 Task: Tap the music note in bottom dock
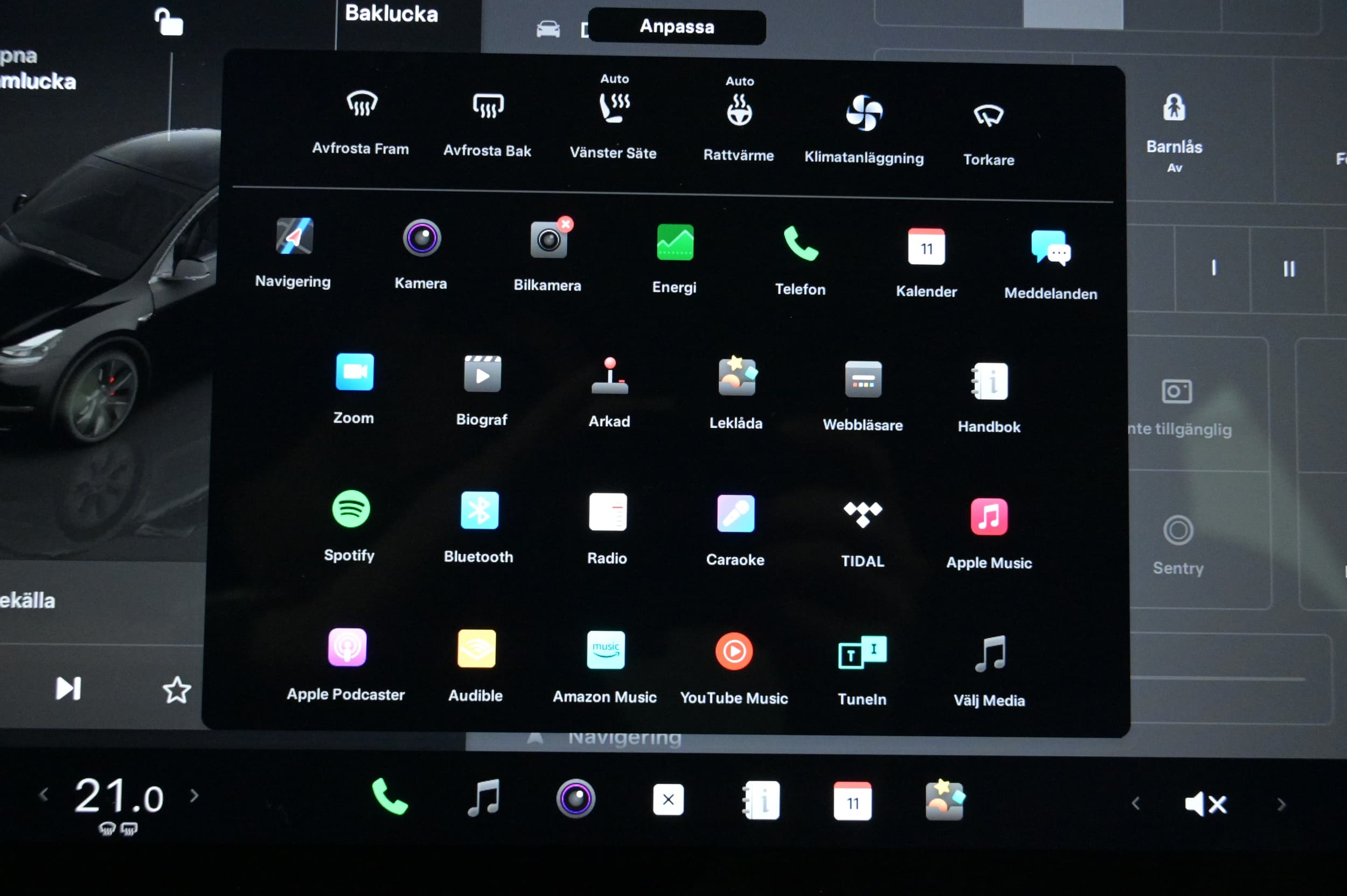click(484, 797)
